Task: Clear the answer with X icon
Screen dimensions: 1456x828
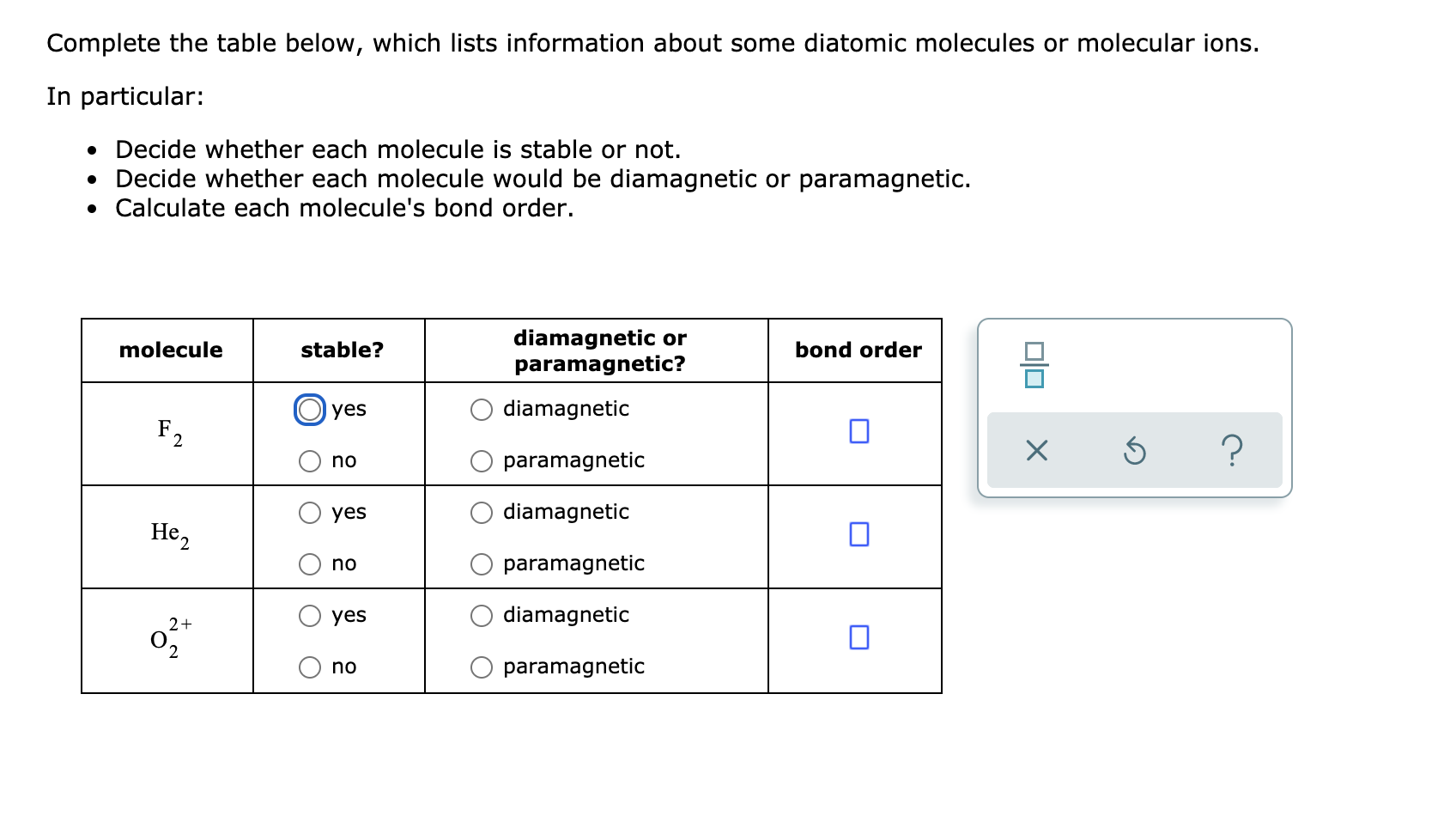Action: click(1036, 450)
